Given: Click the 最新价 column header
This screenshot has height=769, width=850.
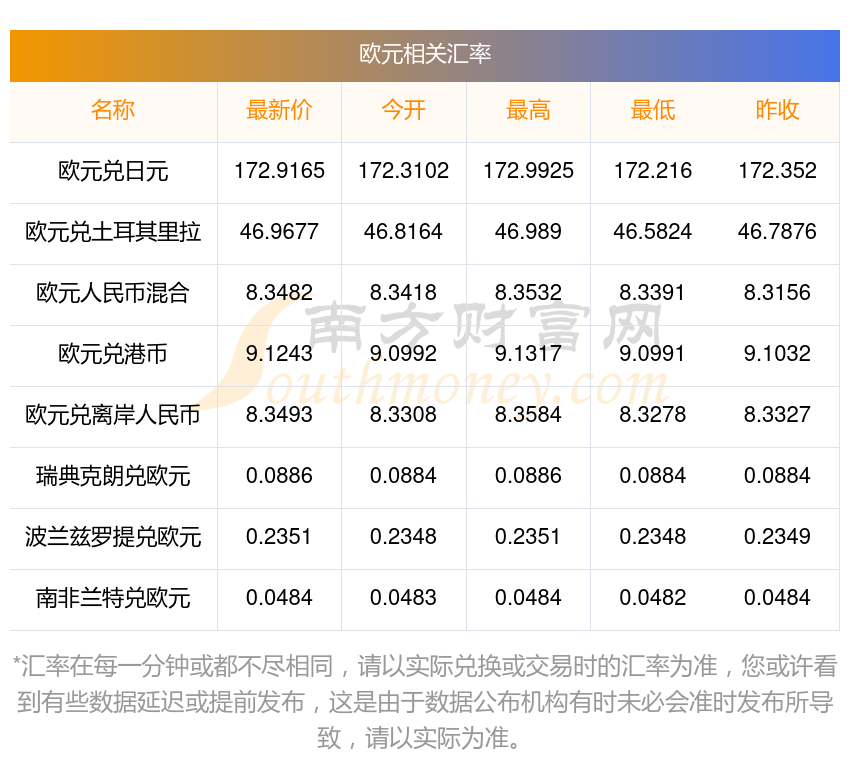Looking at the screenshot, I should (279, 110).
